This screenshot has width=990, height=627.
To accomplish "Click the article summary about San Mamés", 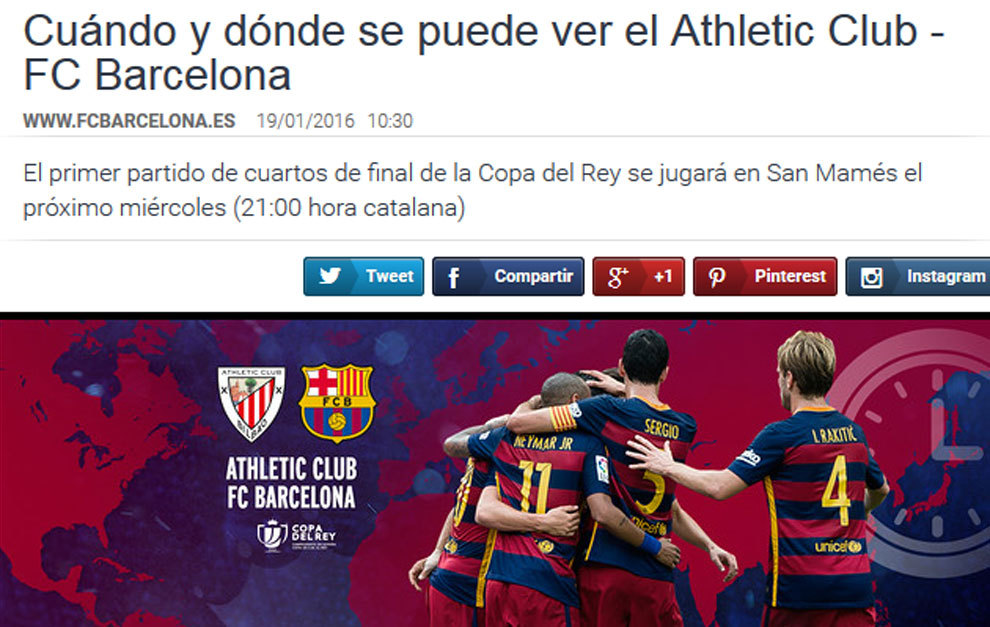I will (473, 190).
